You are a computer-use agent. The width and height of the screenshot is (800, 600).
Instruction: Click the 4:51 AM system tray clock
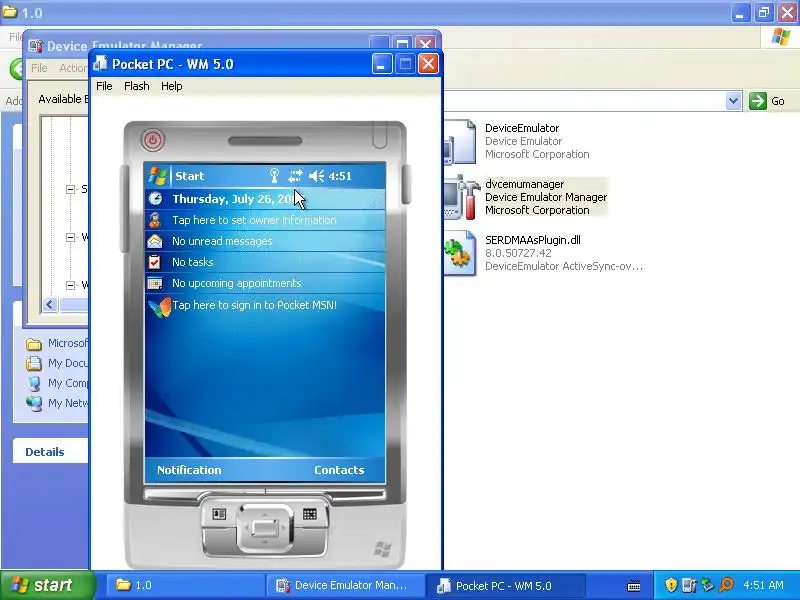(x=763, y=585)
